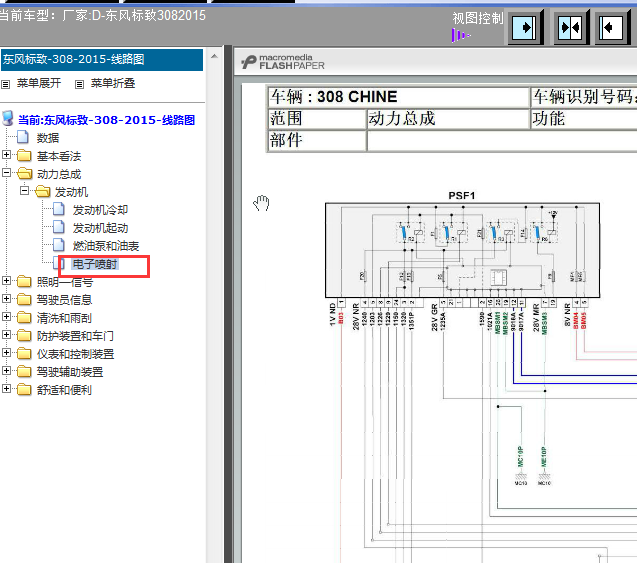Open 电子喷射 wiring diagram
The image size is (637, 563).
95,264
